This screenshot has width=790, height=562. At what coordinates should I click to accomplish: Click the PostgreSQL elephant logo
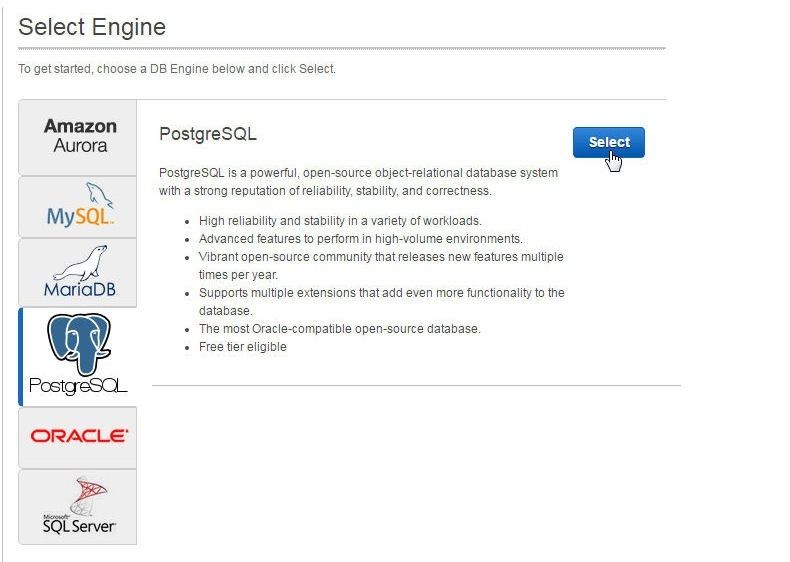coord(79,344)
